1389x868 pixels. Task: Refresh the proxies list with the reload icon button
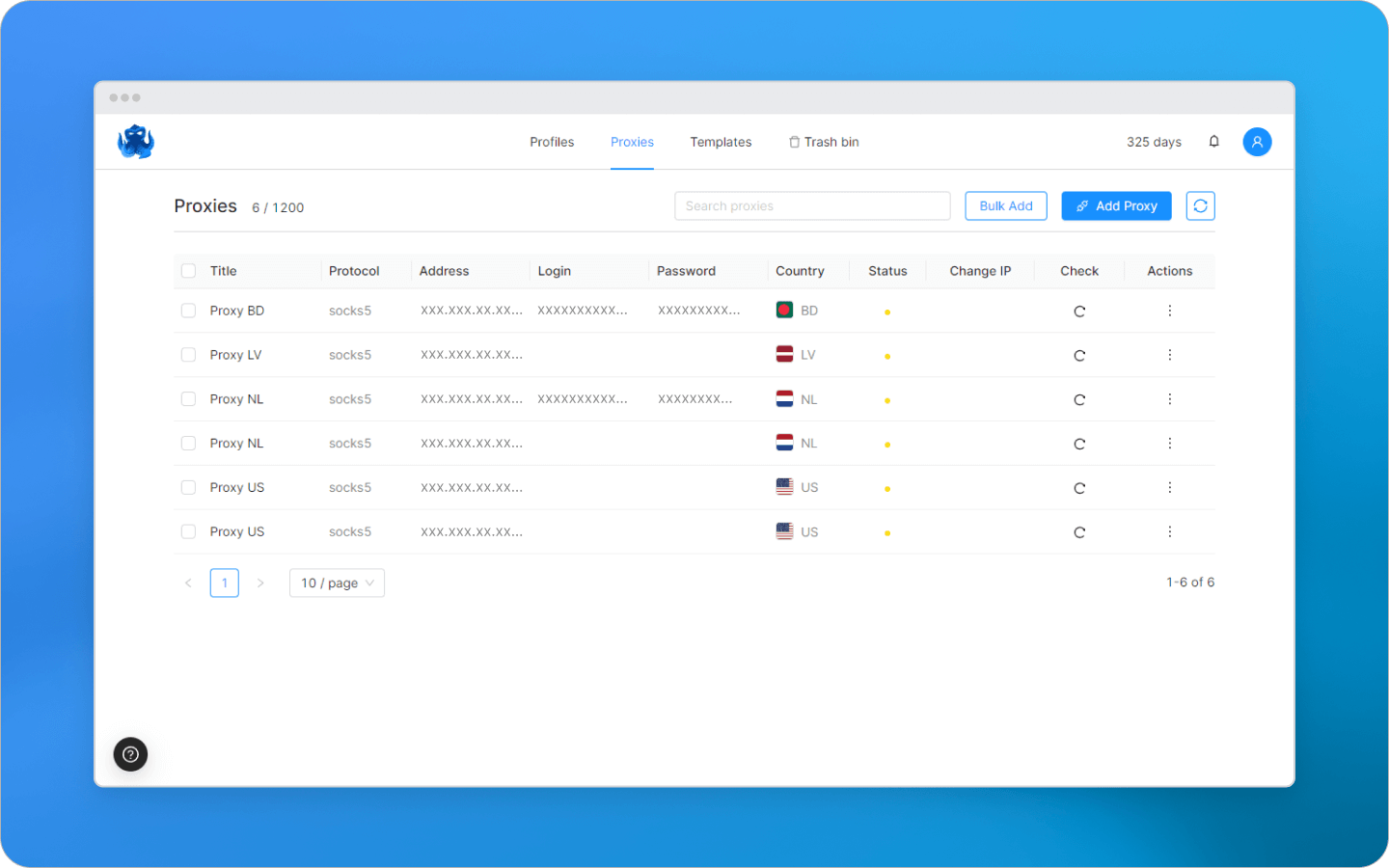pyautogui.click(x=1200, y=205)
